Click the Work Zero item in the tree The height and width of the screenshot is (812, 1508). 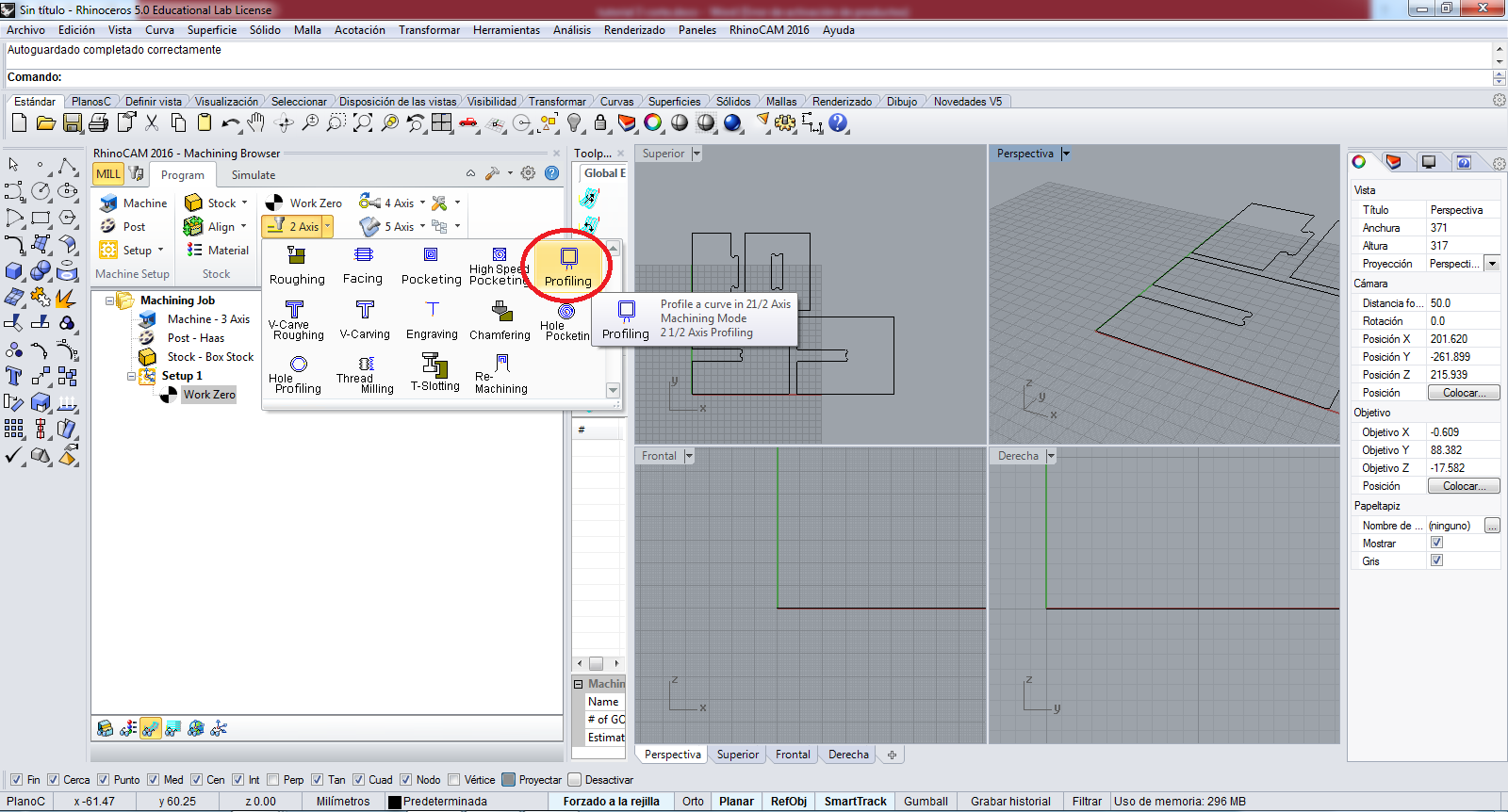tap(208, 395)
